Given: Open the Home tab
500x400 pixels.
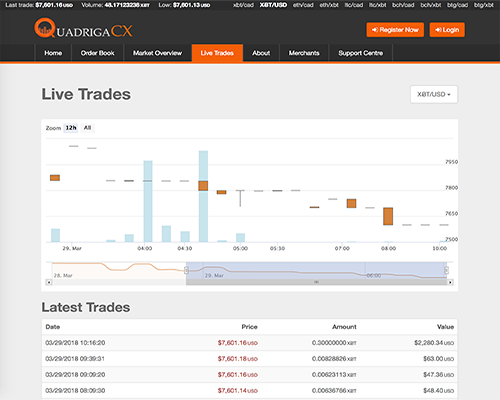Looking at the screenshot, I should pyautogui.click(x=53, y=53).
